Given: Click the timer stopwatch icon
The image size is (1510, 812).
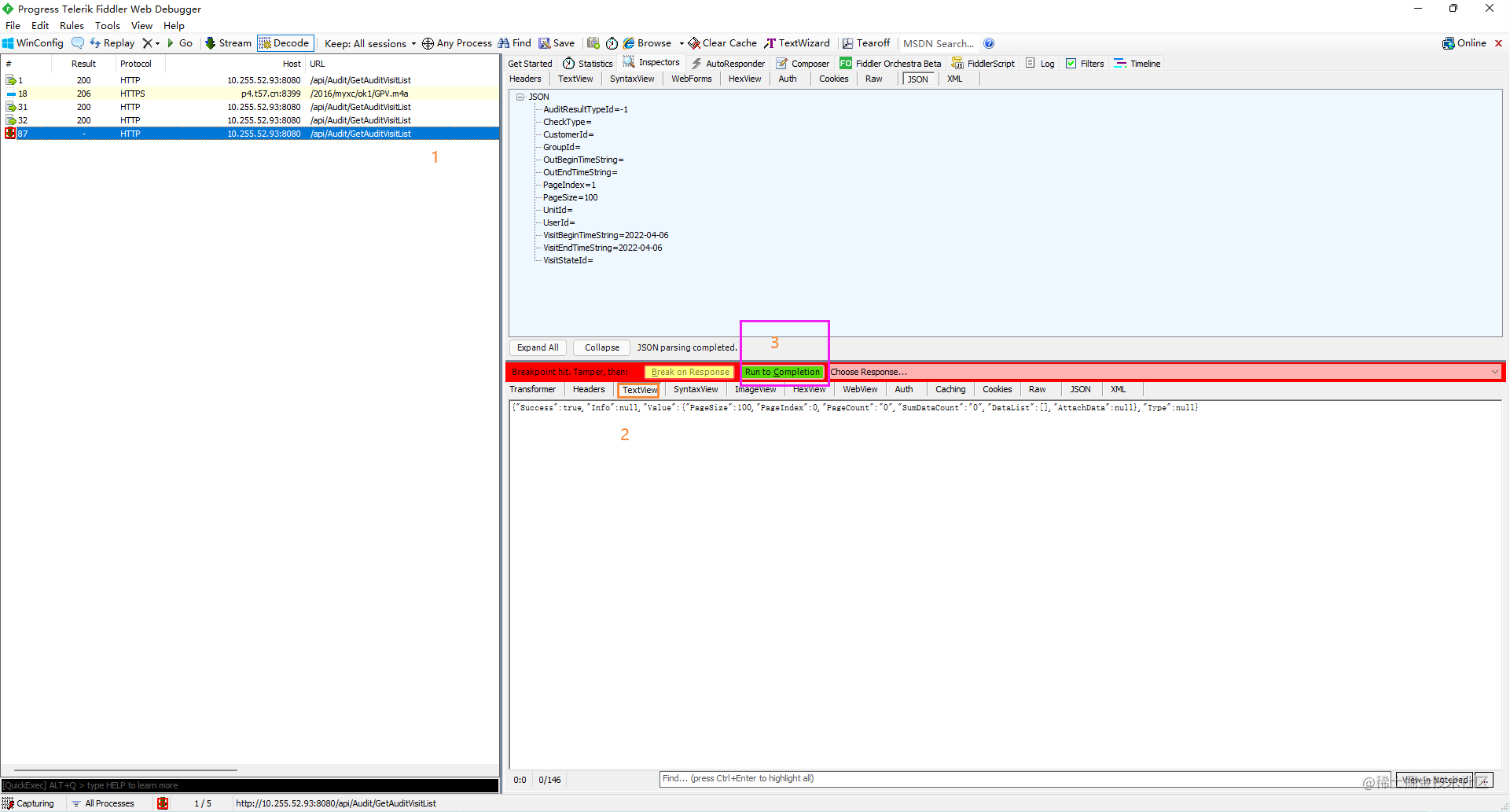Looking at the screenshot, I should [612, 43].
